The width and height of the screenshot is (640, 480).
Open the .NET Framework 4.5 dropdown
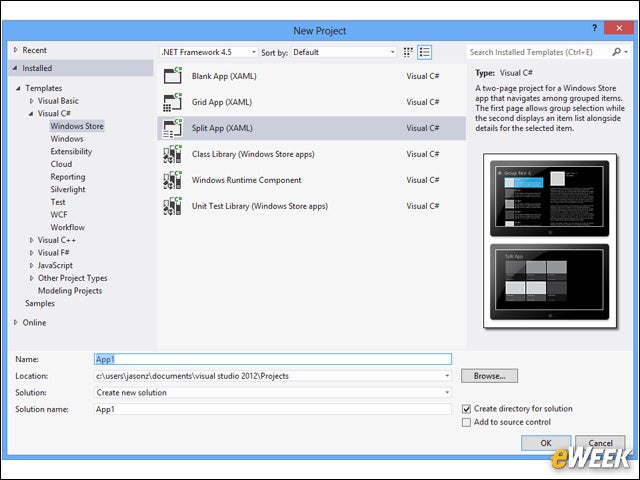(208, 52)
